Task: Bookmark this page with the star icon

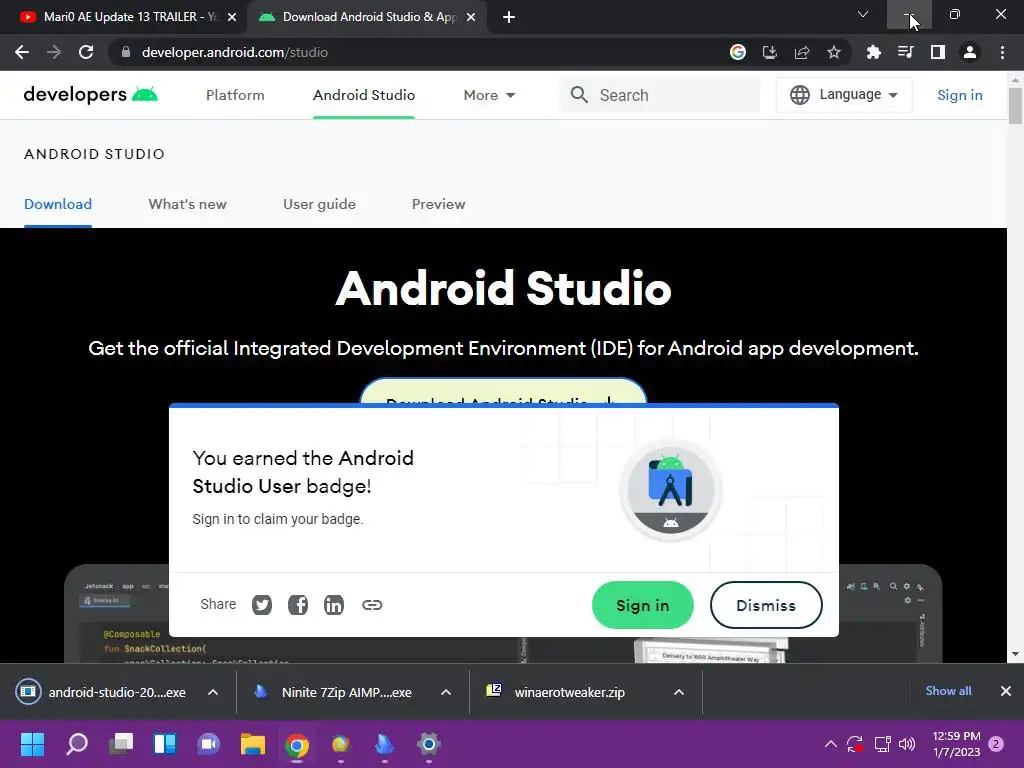Action: pos(834,52)
